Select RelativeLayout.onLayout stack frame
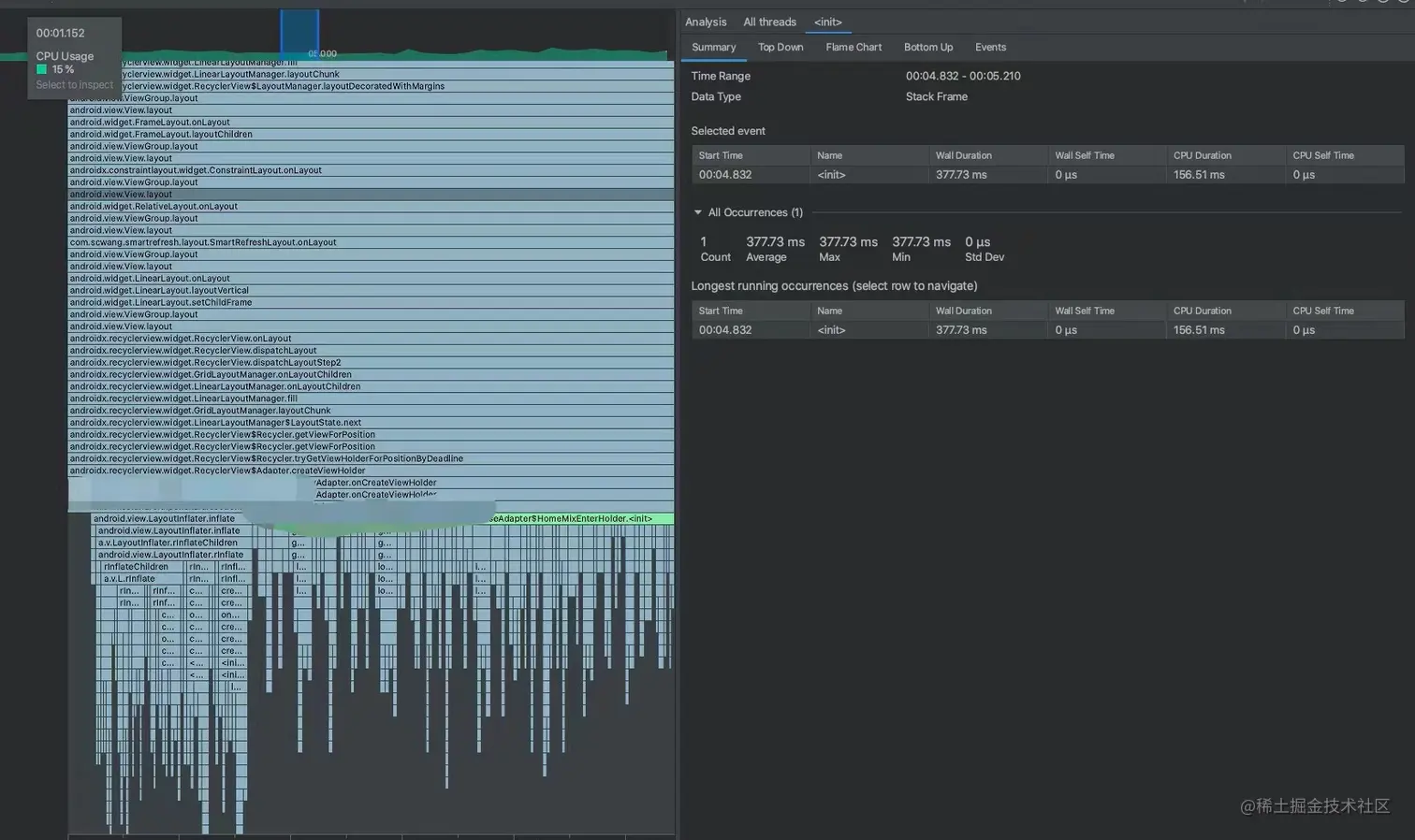The image size is (1415, 840). tap(371, 206)
